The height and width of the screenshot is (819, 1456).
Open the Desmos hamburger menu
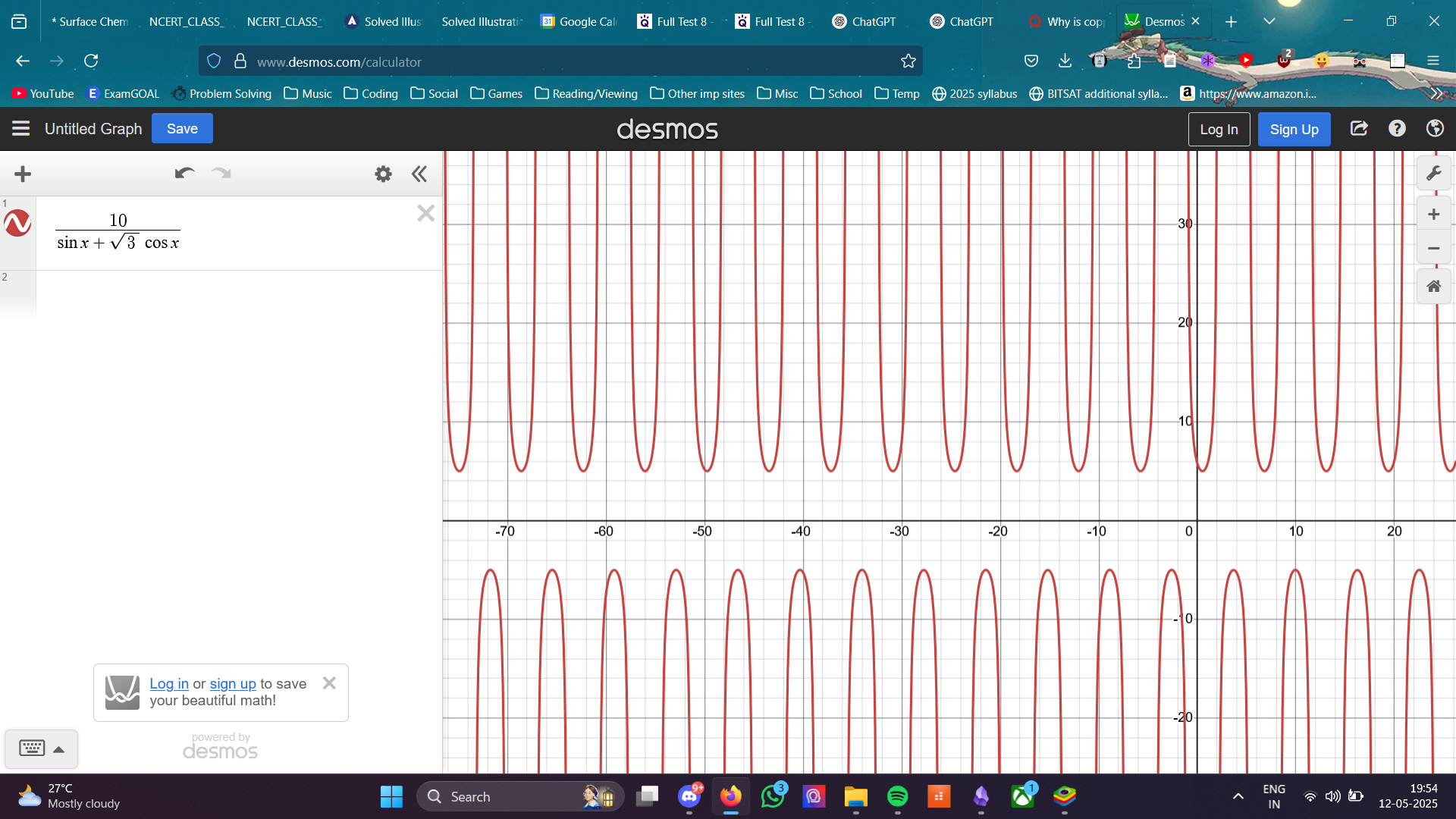(20, 128)
